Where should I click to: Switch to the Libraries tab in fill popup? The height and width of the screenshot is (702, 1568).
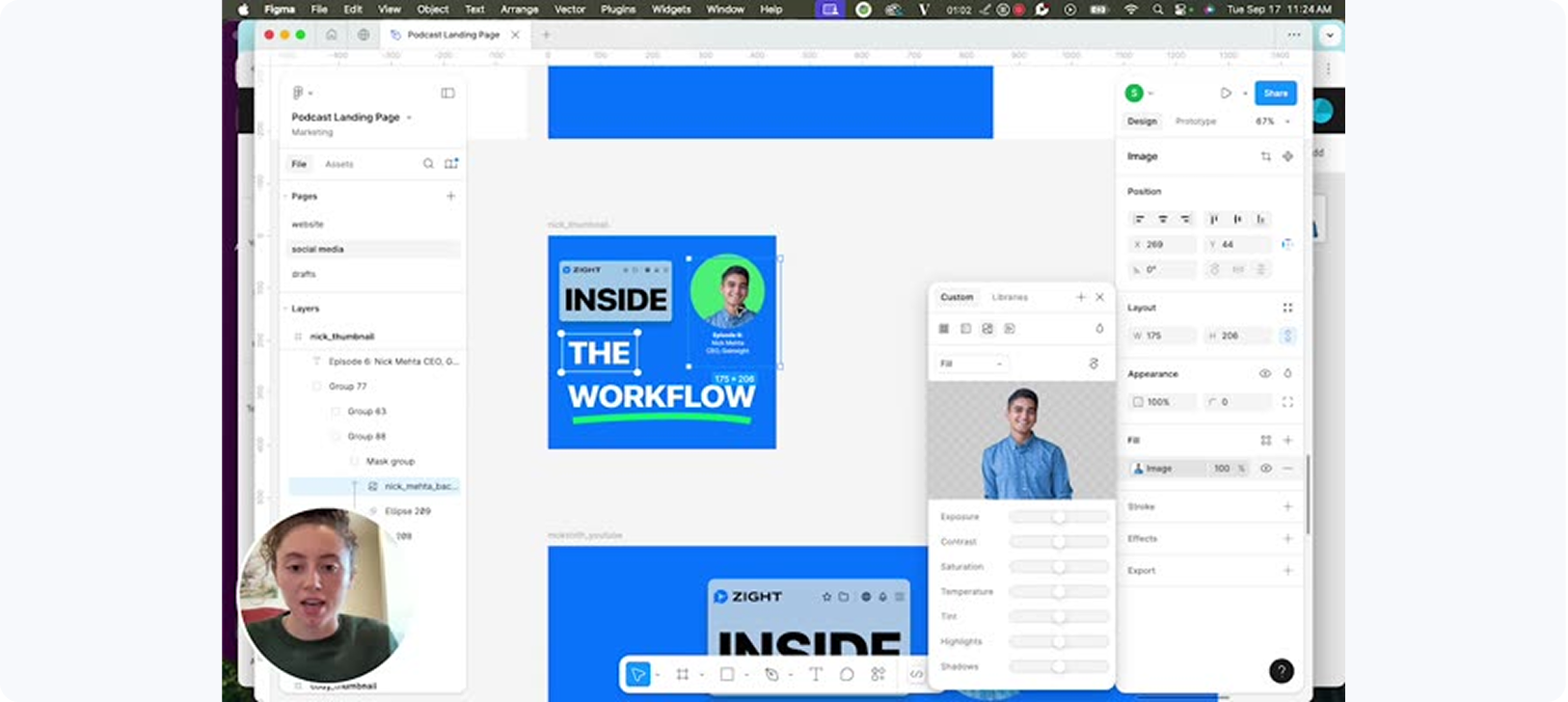[x=1010, y=297]
